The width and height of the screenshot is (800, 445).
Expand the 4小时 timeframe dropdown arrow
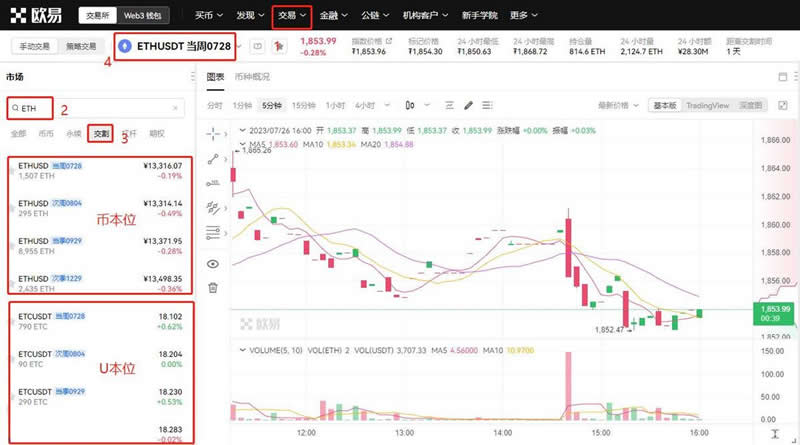(x=384, y=105)
